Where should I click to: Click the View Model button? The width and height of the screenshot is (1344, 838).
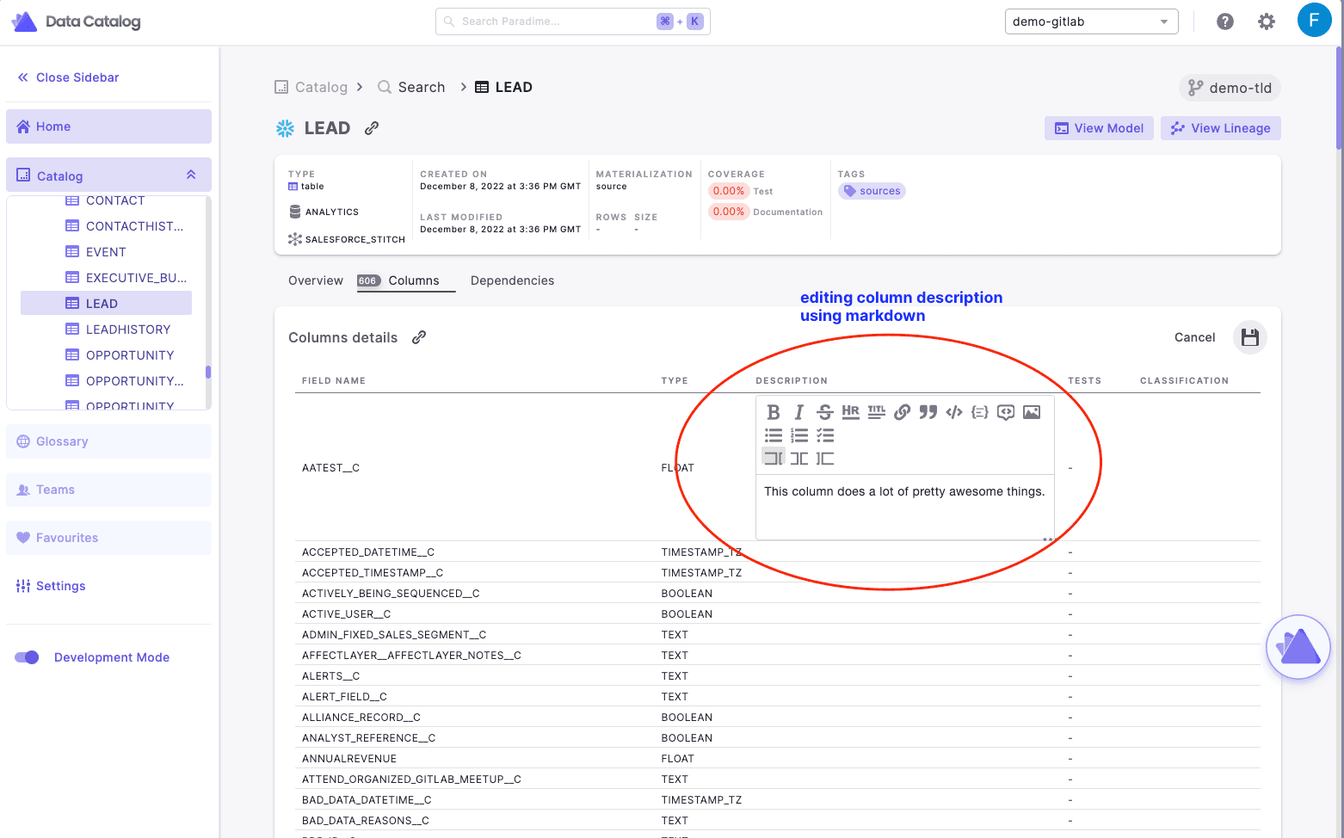click(x=1099, y=128)
